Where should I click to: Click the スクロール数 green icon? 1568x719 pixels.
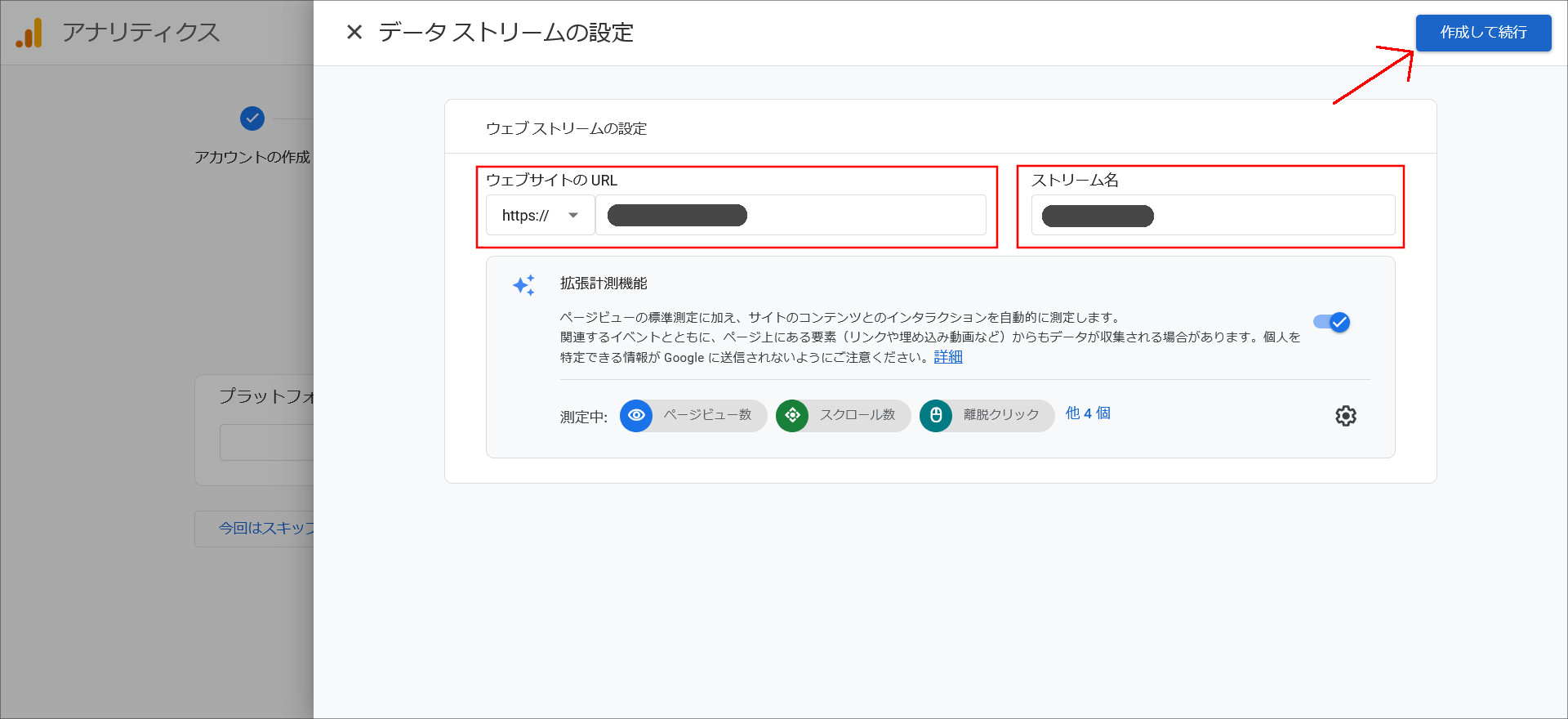(792, 415)
